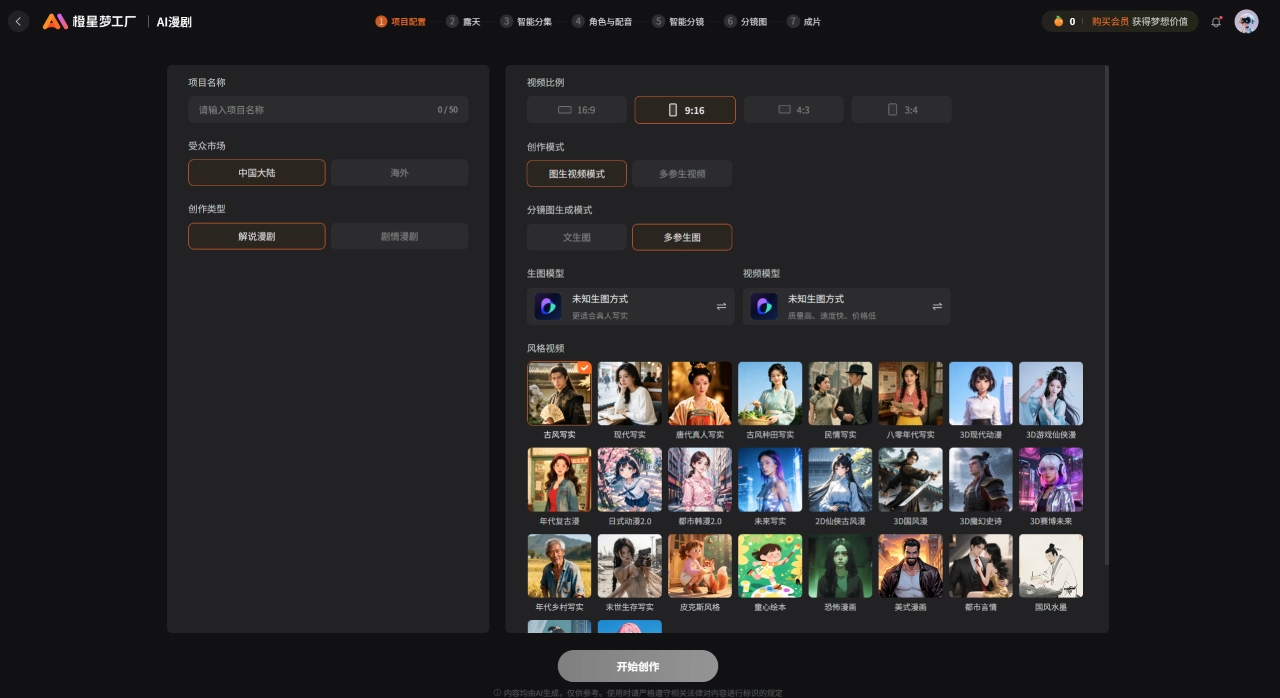Click the AI漫剧 title

click(174, 21)
